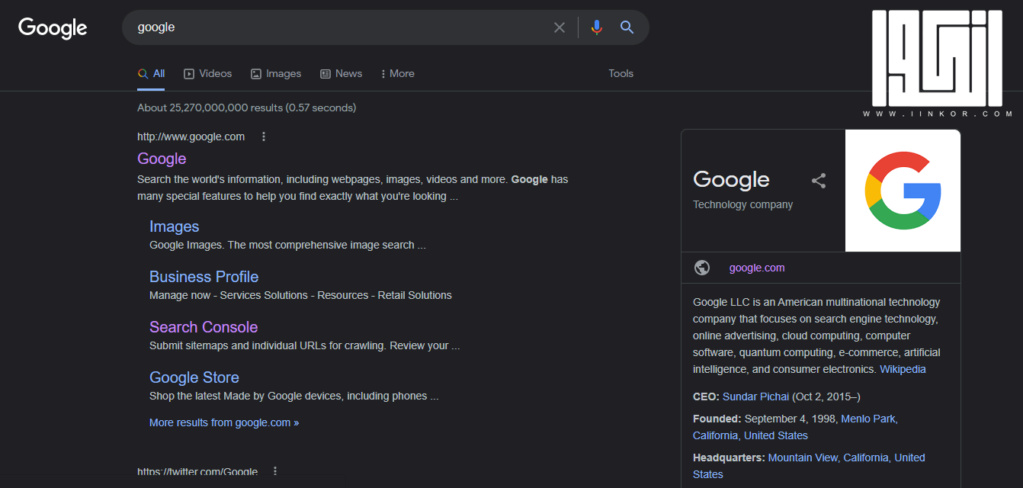The width and height of the screenshot is (1023, 488).
Task: Switch to the Videos tab
Action: tap(207, 74)
